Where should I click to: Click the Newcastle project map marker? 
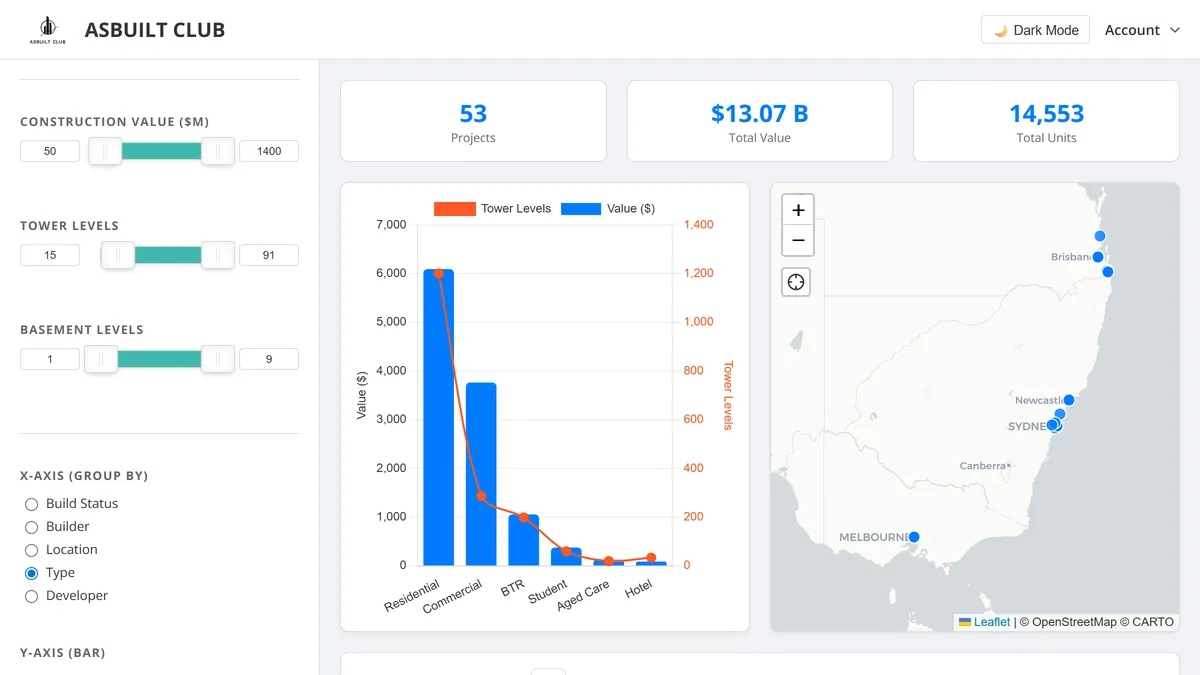(x=1068, y=400)
